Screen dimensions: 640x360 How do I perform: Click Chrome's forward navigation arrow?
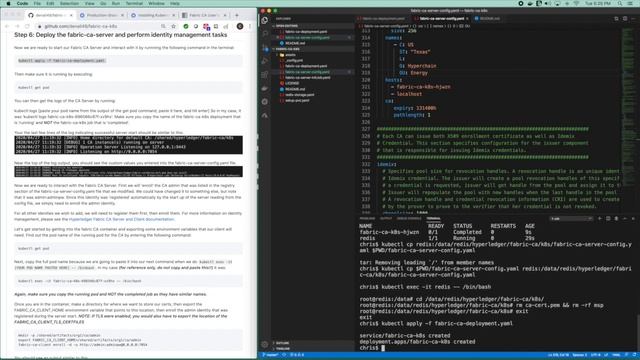[17, 26]
